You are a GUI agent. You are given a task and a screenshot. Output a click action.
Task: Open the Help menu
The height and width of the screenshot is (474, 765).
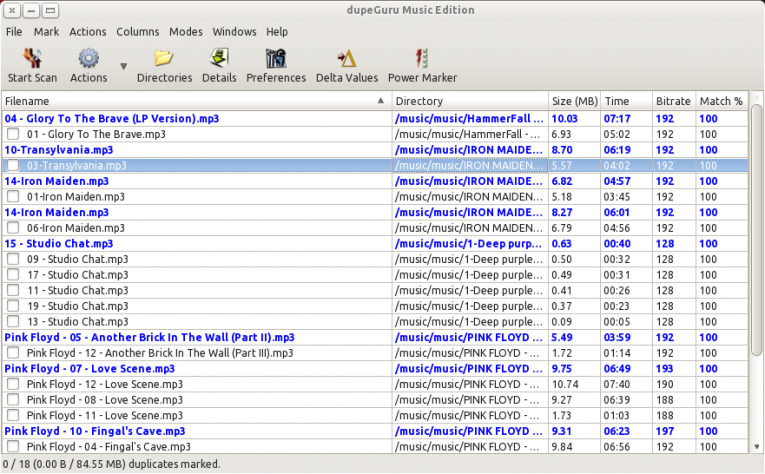[277, 32]
